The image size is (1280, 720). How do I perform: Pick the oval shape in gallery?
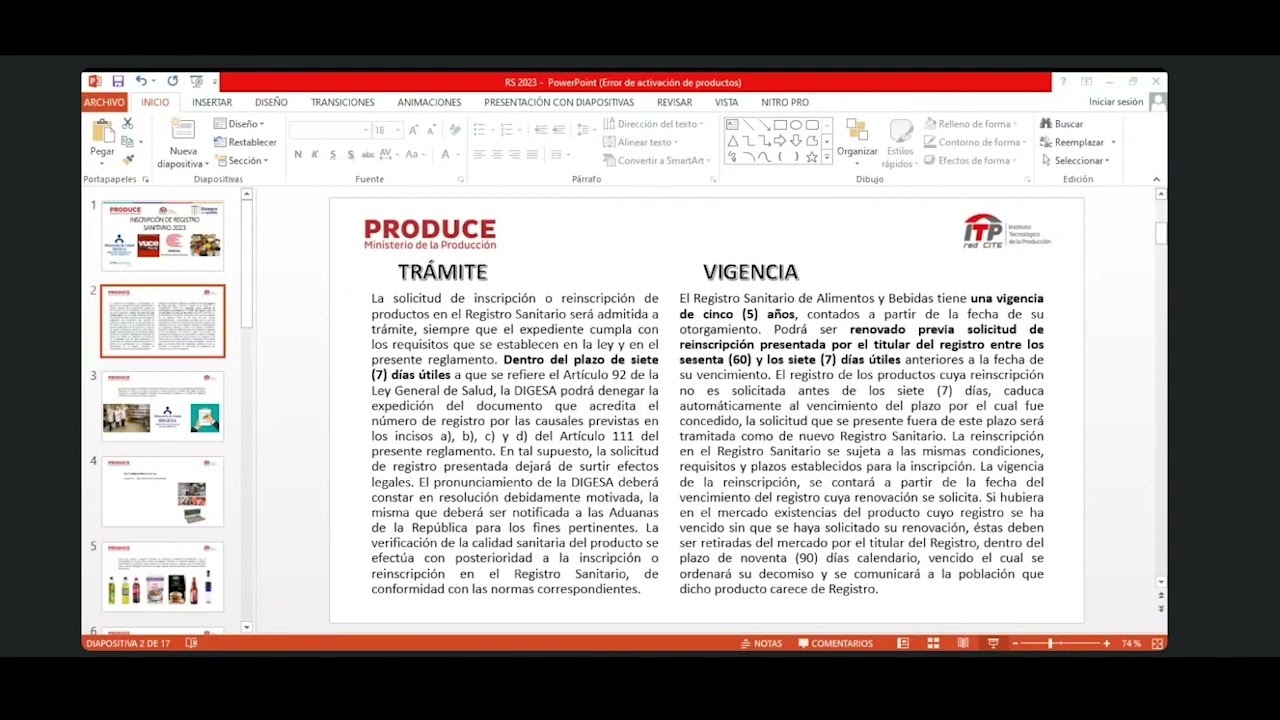[796, 125]
